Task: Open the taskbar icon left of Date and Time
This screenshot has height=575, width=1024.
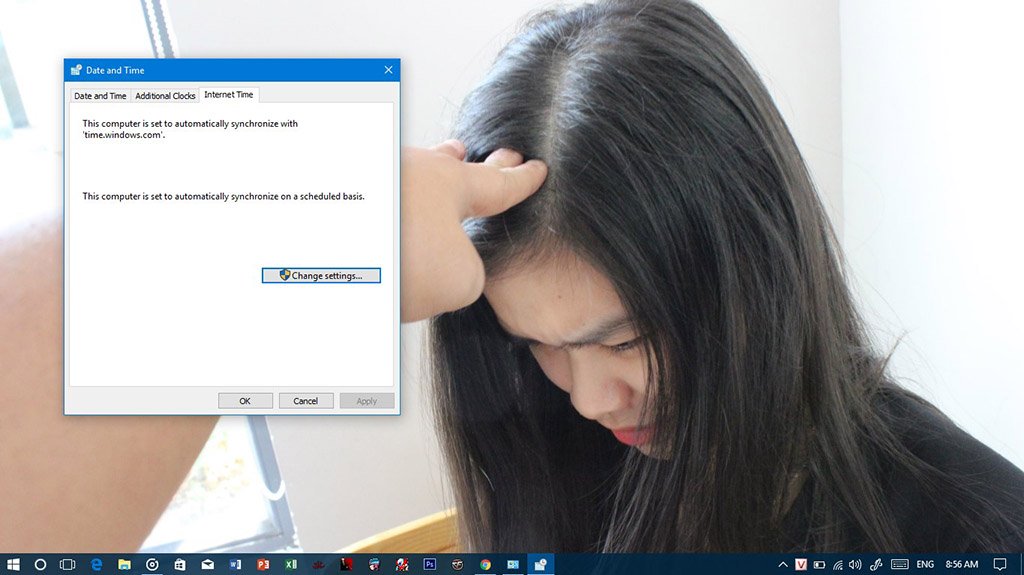Action: coord(513,564)
